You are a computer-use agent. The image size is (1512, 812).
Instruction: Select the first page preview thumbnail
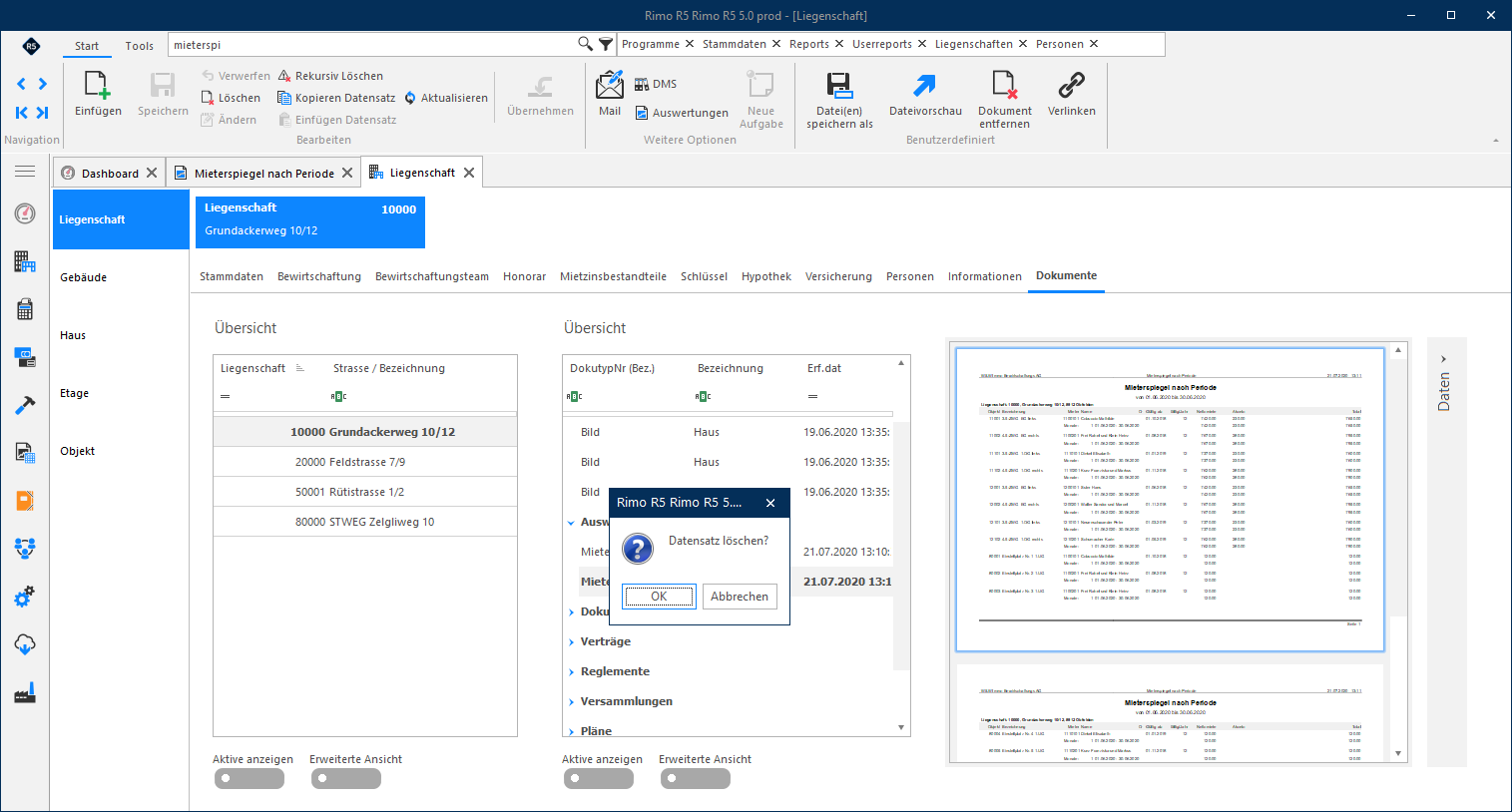pos(1170,499)
